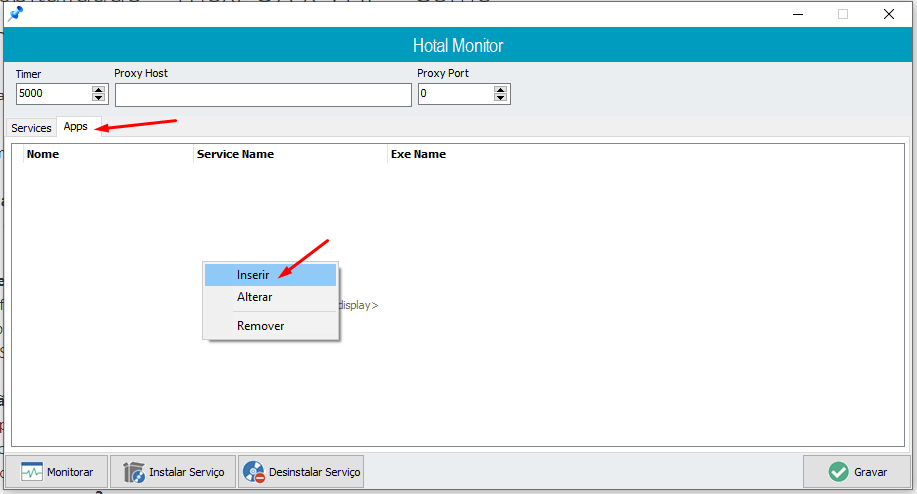Click the Monitorar button
This screenshot has width=917, height=494.
click(57, 472)
